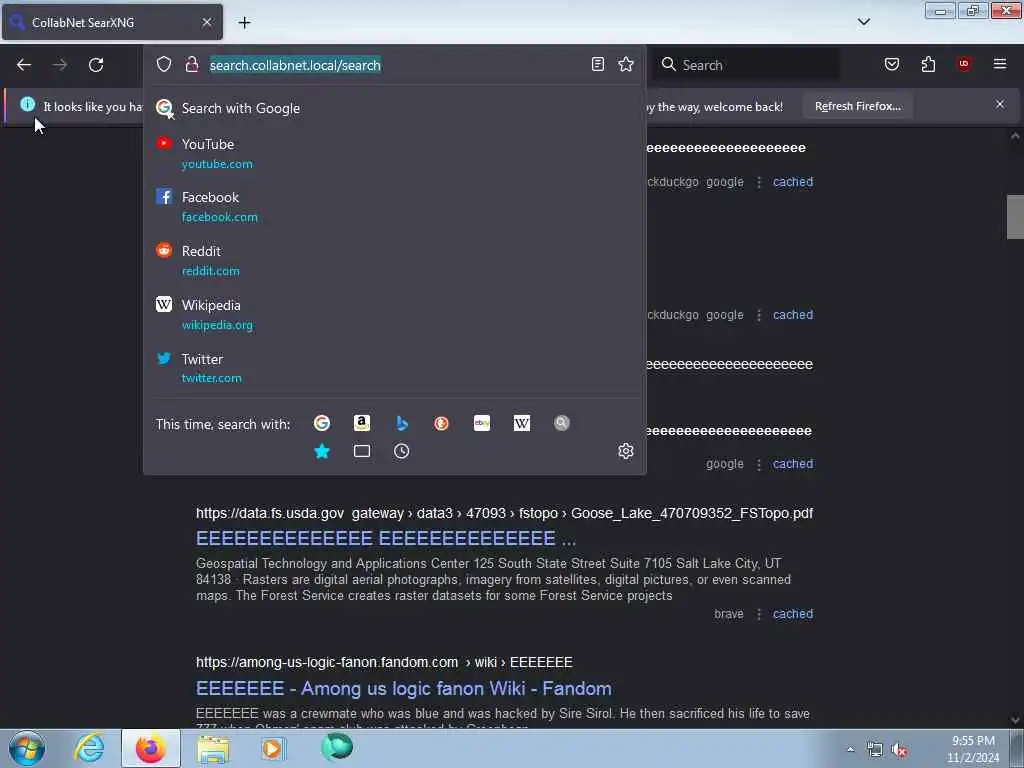
Task: Click the site security padlock icon
Action: tap(191, 64)
